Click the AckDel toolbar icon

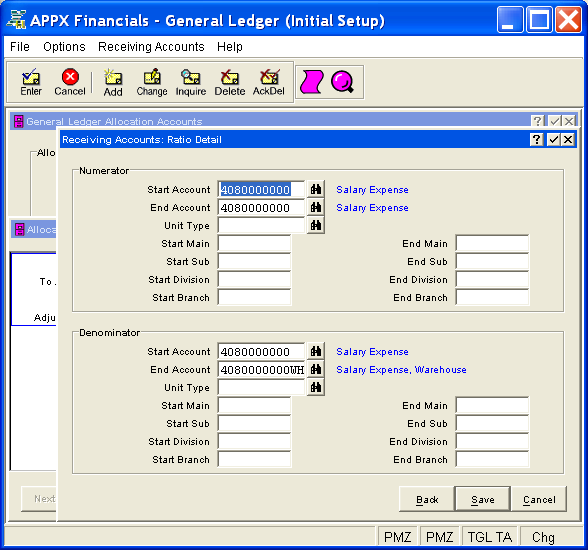(268, 82)
